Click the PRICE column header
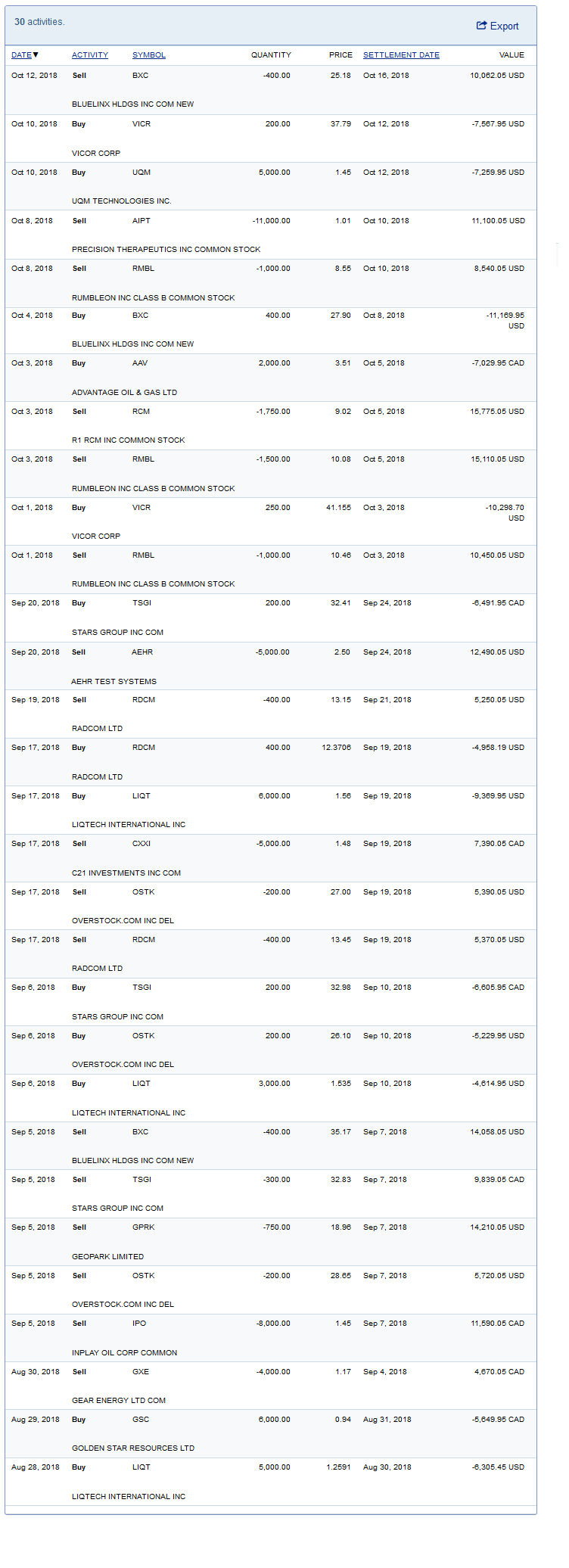 [340, 55]
